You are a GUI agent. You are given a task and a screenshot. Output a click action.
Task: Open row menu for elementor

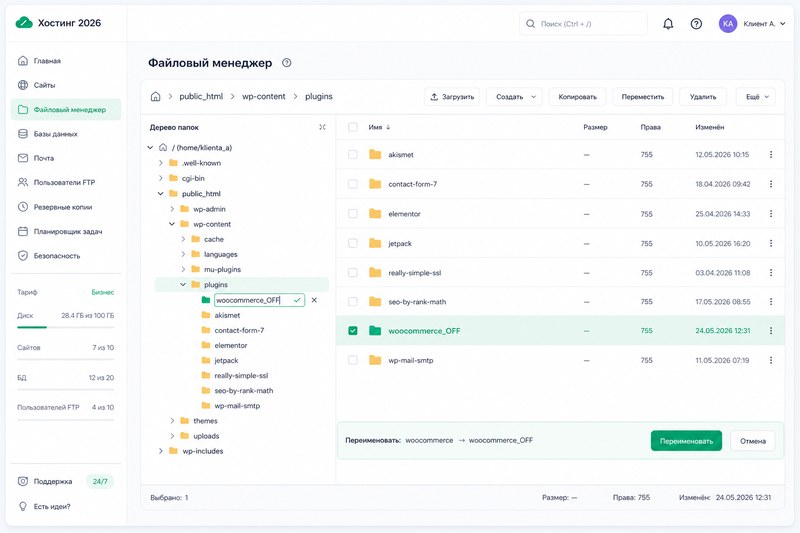pos(771,214)
